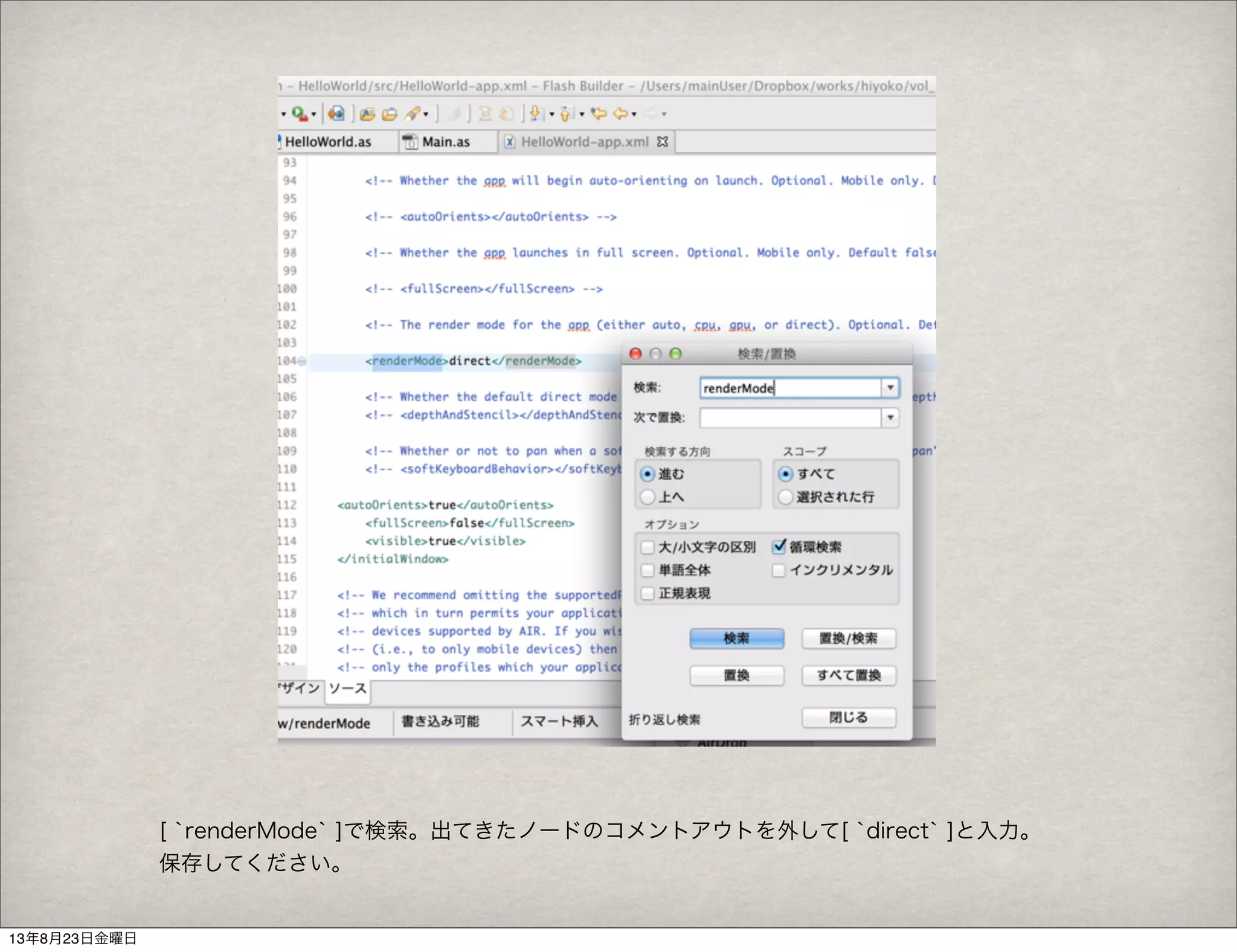Enable the 正規表現 regex checkbox
The width and height of the screenshot is (1237, 952).
(x=647, y=593)
